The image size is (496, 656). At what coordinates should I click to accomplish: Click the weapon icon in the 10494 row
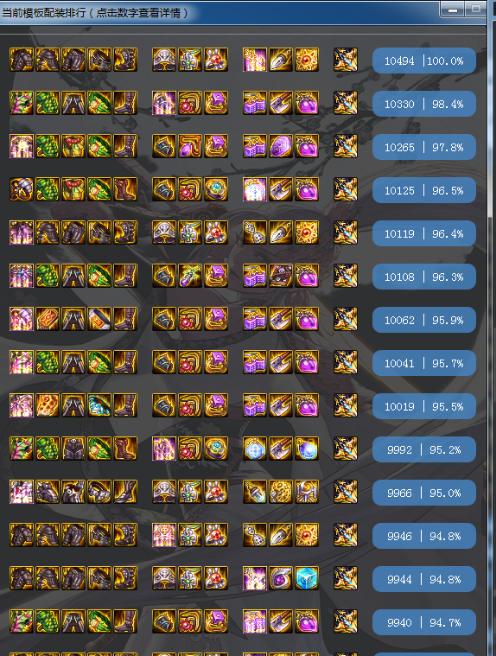point(345,59)
